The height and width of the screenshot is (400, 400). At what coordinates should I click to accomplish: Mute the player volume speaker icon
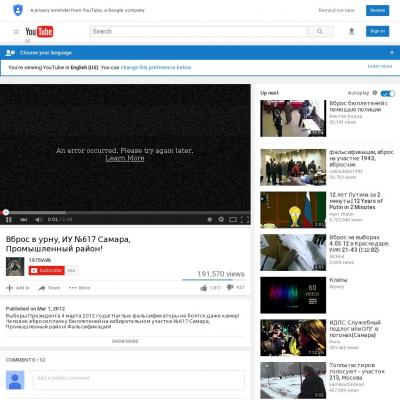click(x=39, y=220)
